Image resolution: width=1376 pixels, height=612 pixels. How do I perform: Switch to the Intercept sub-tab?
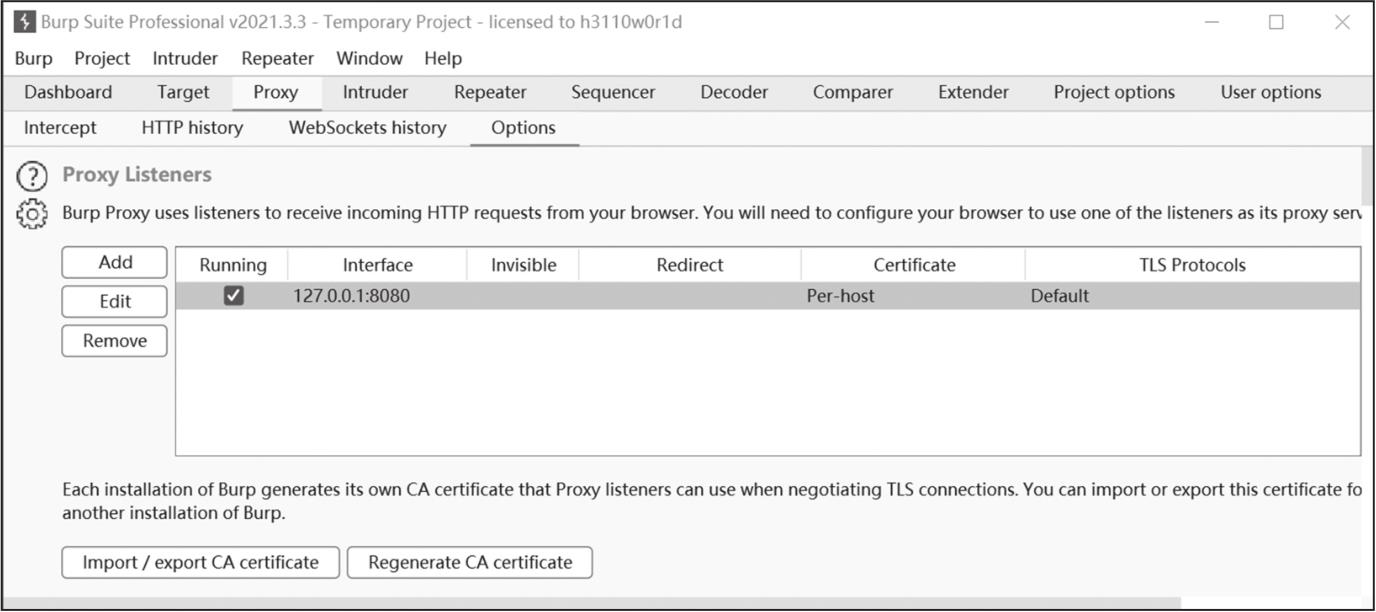coord(60,128)
